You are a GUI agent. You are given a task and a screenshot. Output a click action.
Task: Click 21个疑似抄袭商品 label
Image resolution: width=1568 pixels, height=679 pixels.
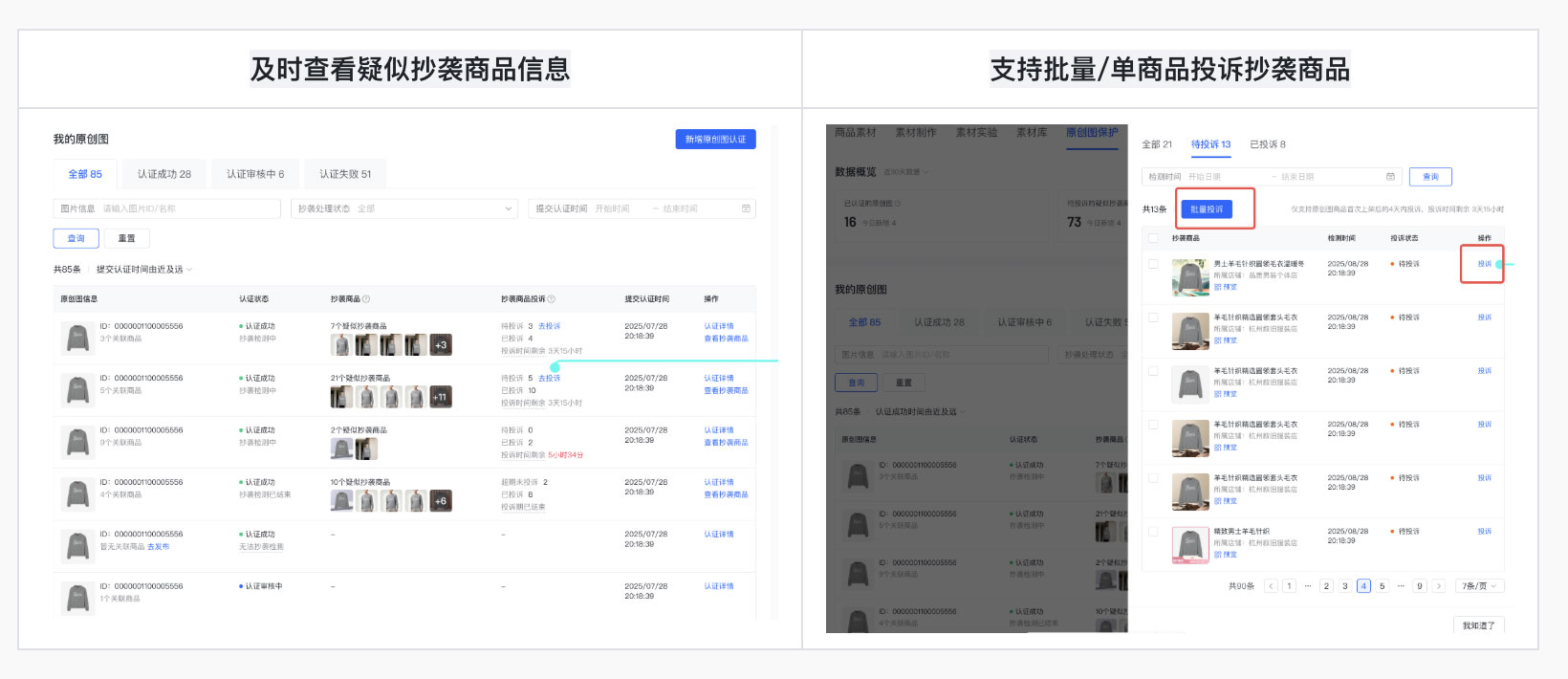pos(360,378)
